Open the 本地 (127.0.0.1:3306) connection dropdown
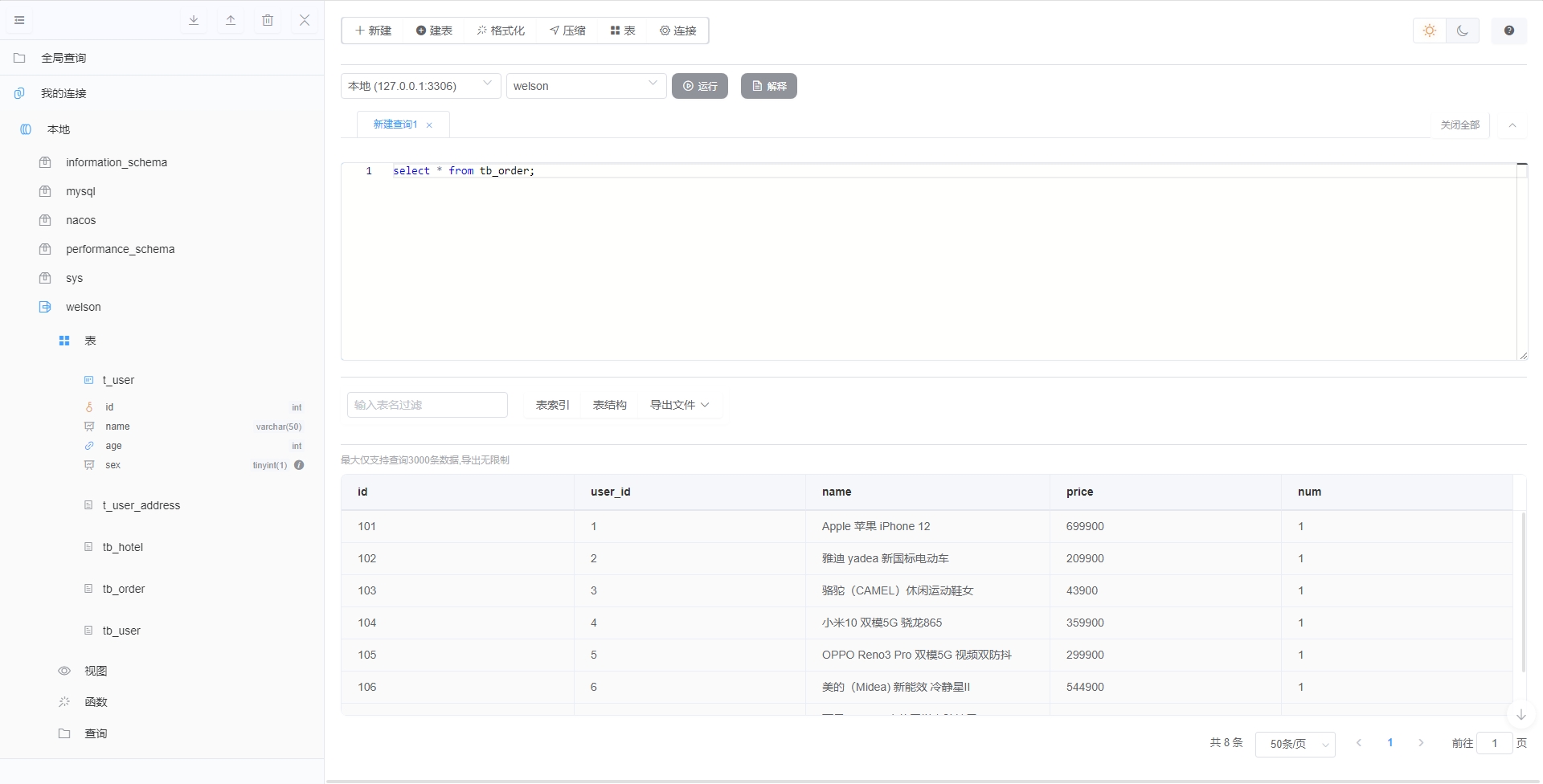 click(421, 86)
